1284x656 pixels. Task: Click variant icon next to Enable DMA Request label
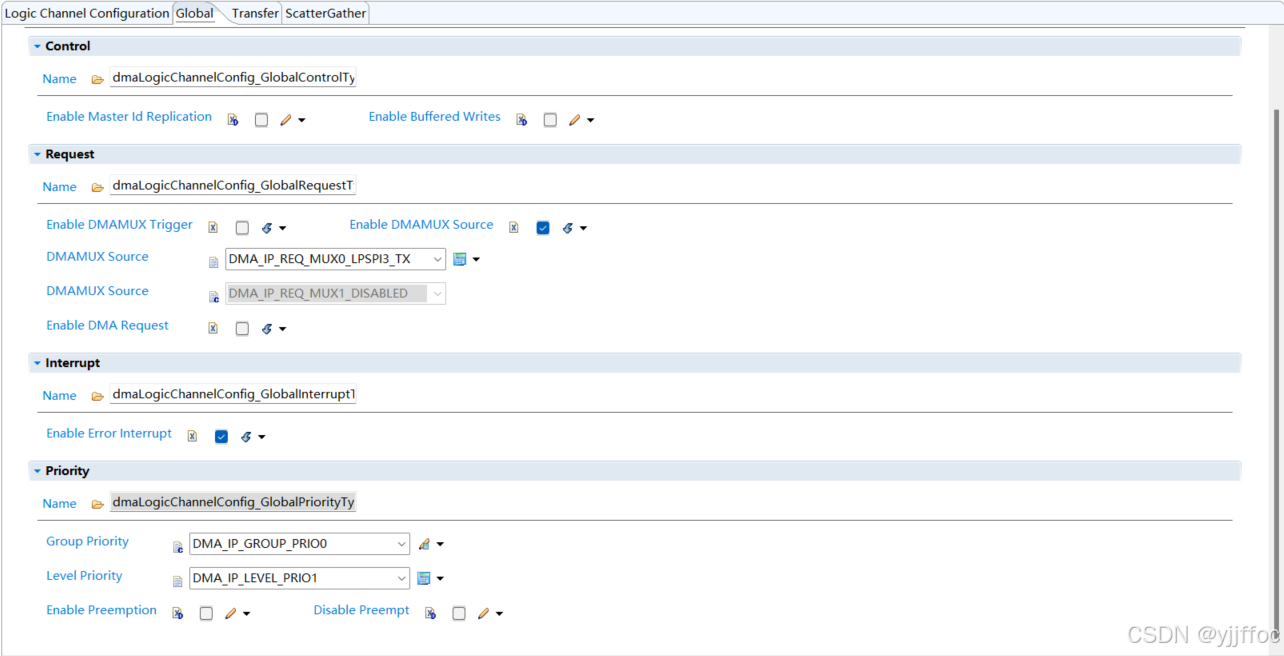tap(213, 328)
